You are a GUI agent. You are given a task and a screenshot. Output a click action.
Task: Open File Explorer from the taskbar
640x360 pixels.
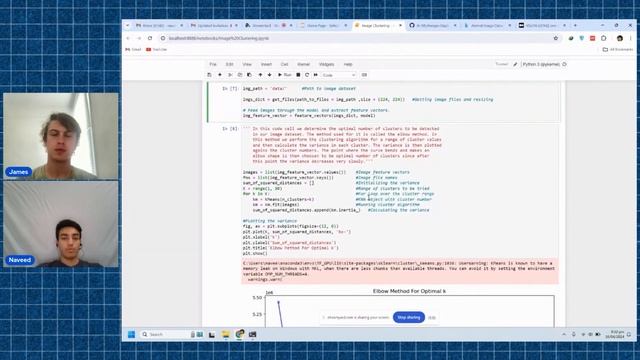point(225,334)
